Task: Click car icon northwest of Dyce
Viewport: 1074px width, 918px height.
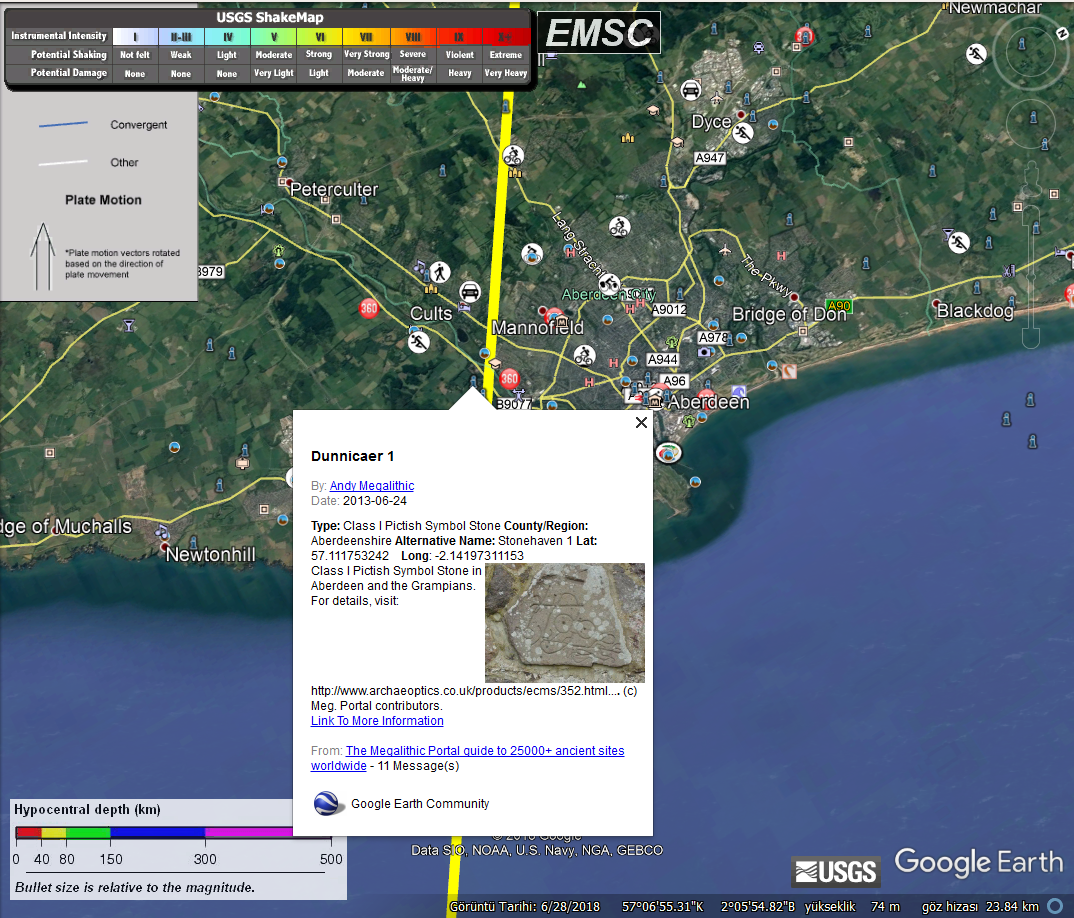Action: point(690,90)
